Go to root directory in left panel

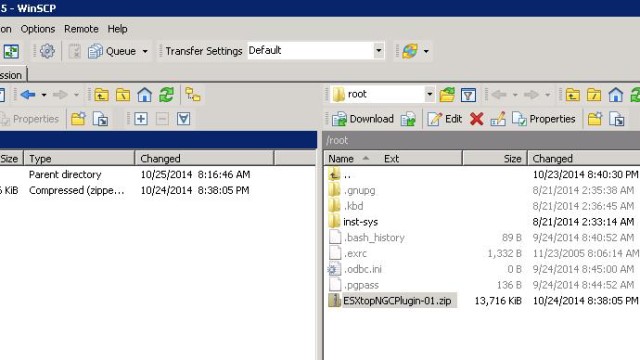point(123,95)
